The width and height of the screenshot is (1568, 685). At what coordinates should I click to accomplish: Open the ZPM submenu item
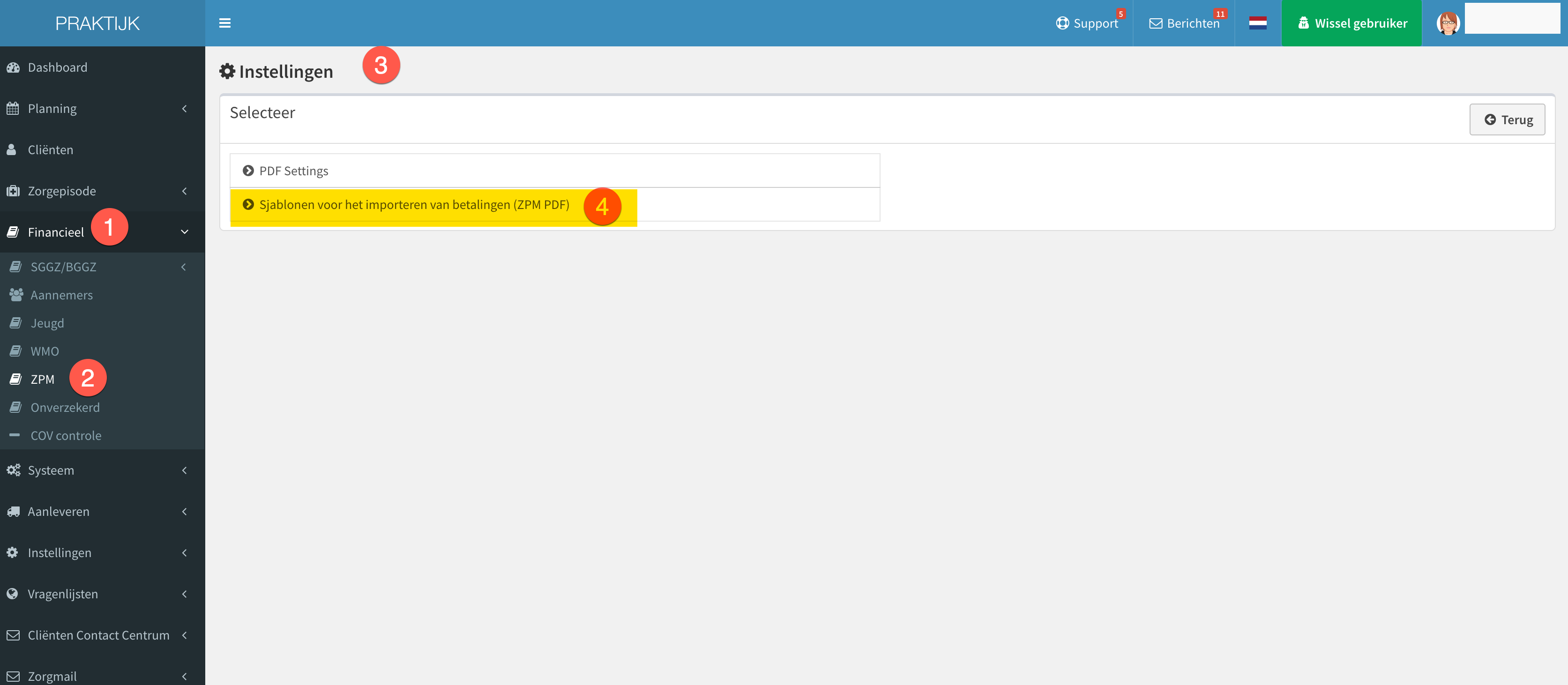point(102,379)
